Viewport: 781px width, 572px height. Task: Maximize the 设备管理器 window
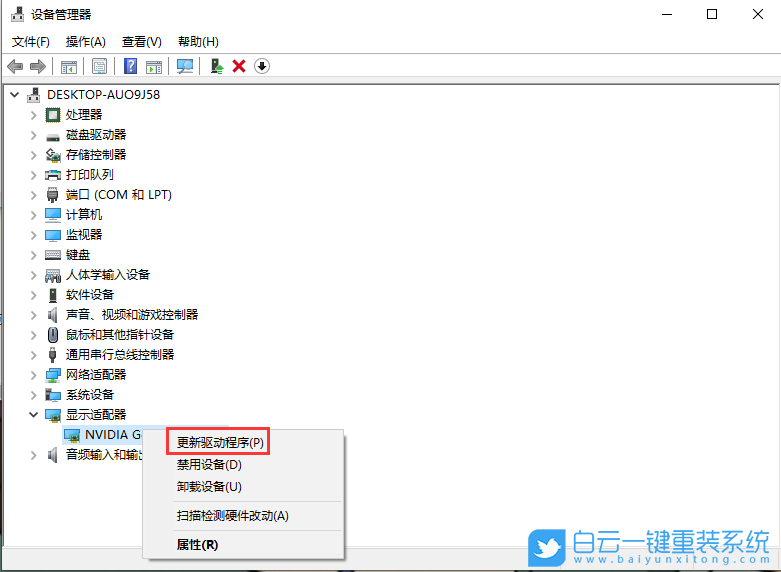(x=712, y=14)
